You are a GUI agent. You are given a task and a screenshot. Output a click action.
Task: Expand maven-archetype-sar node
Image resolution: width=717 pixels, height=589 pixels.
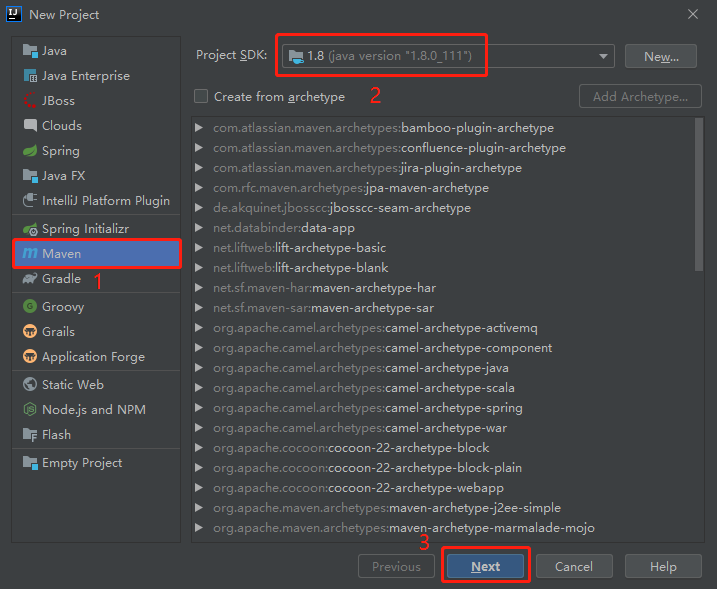point(199,308)
